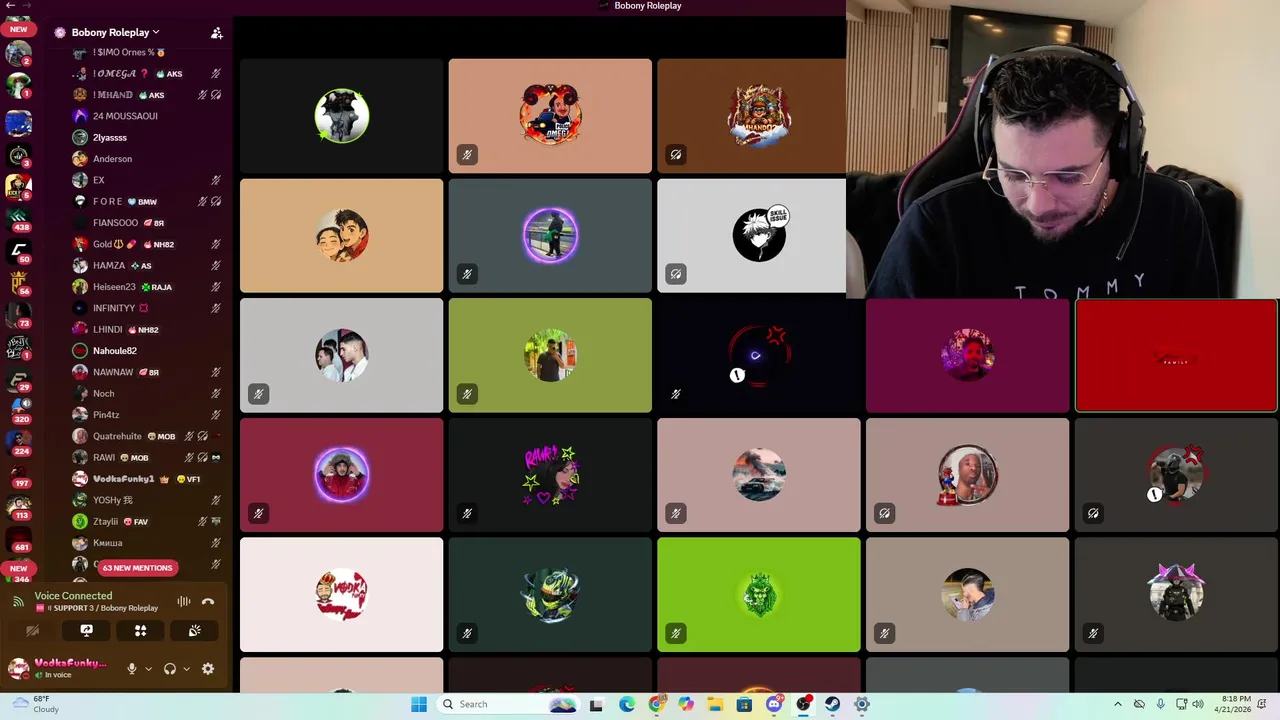Open File Explorer from taskbar
This screenshot has width=1280, height=720.
[x=715, y=704]
